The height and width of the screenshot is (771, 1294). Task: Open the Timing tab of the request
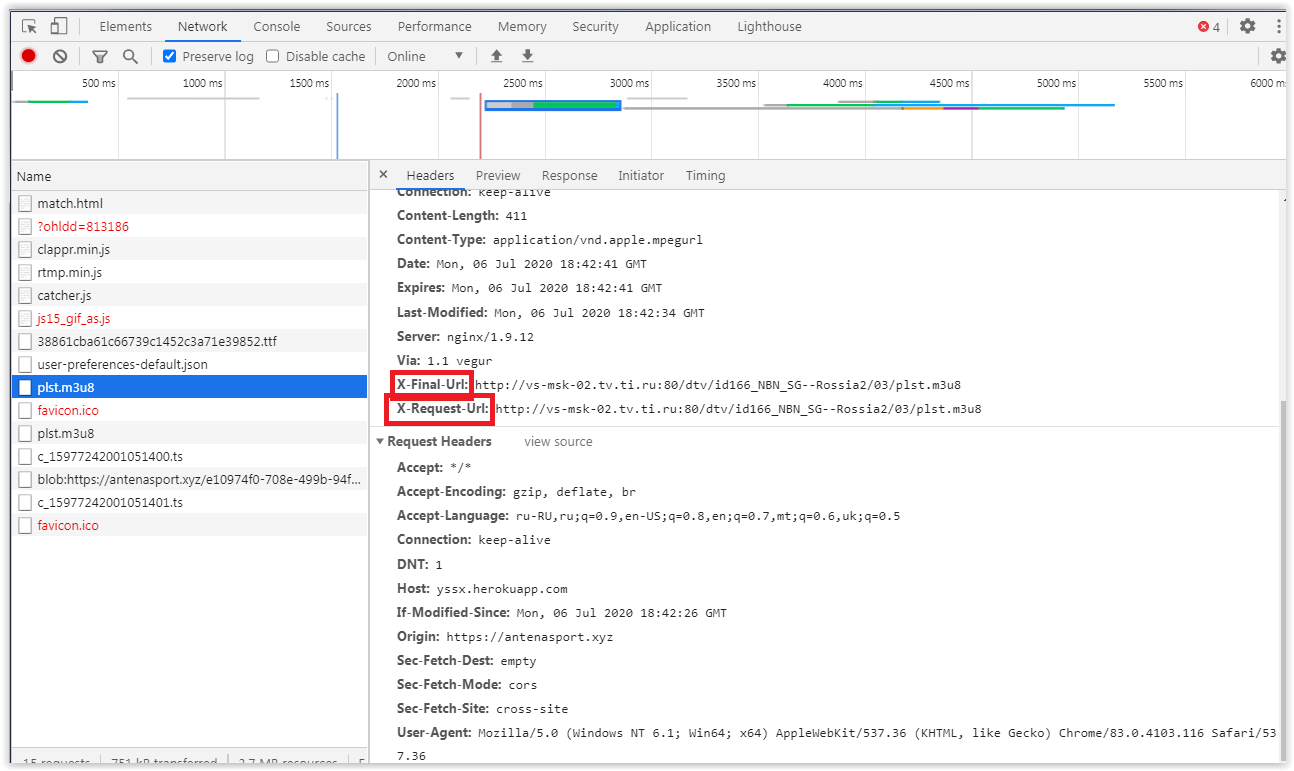coord(705,176)
